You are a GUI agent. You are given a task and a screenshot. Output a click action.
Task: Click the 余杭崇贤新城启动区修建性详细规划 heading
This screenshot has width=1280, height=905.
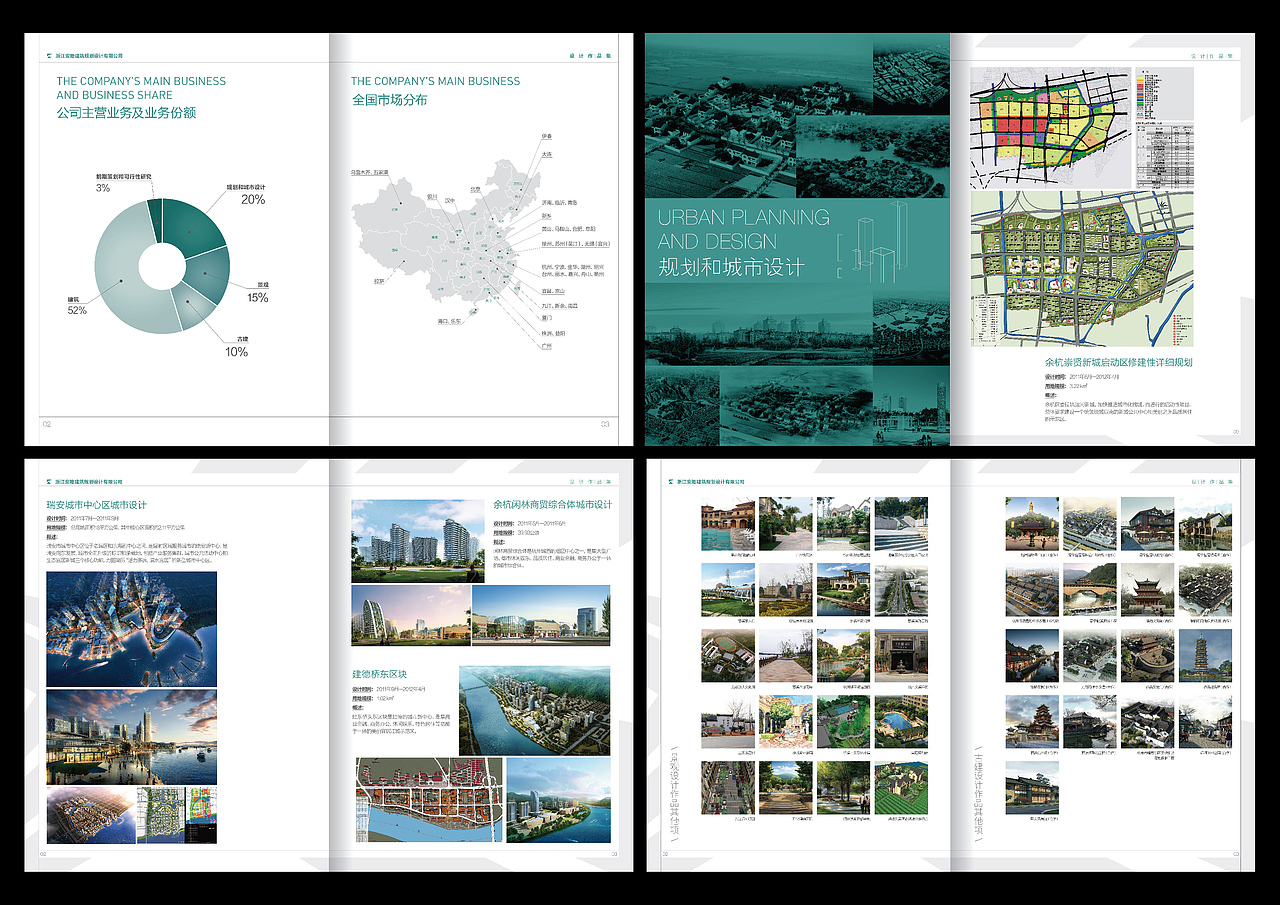1118,362
